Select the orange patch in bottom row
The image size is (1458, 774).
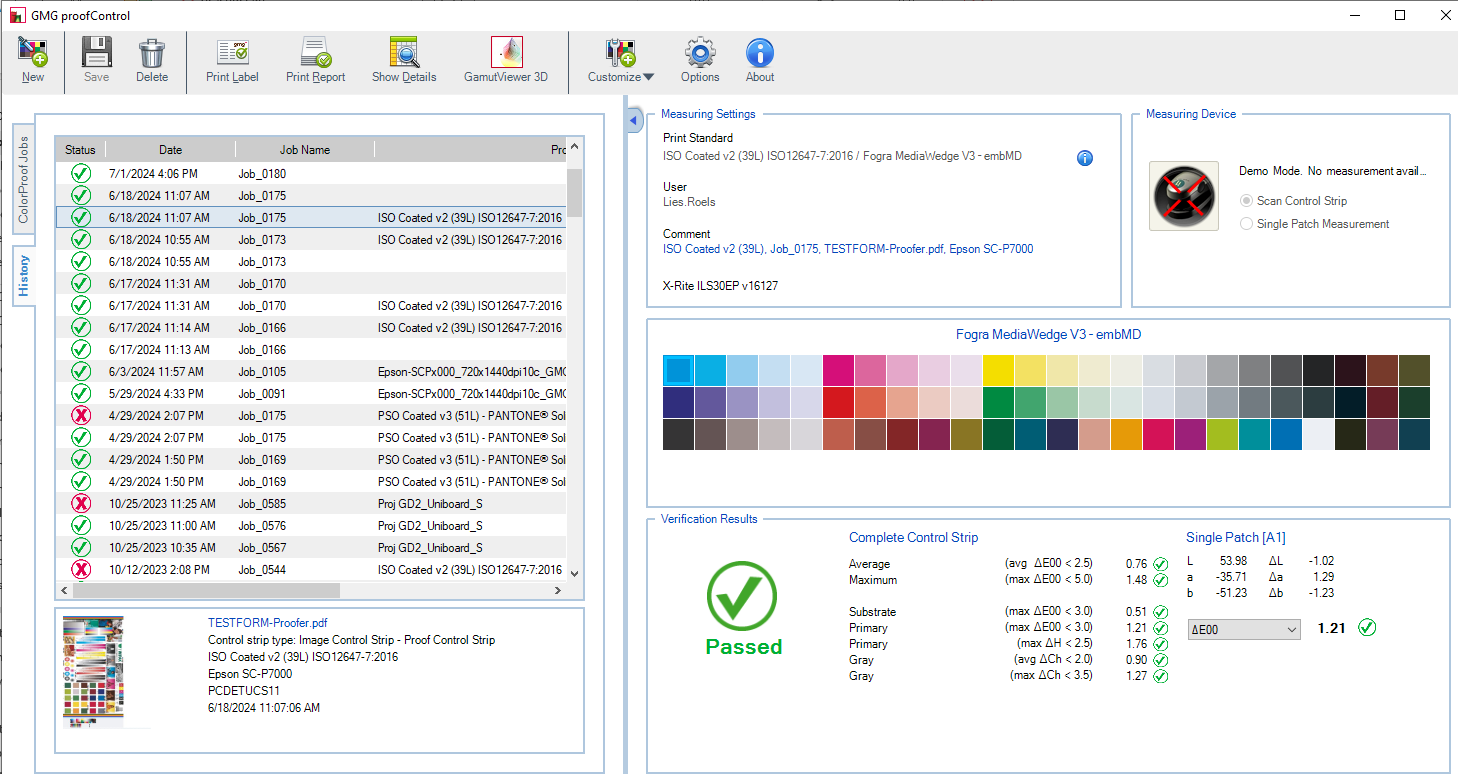(x=1126, y=434)
